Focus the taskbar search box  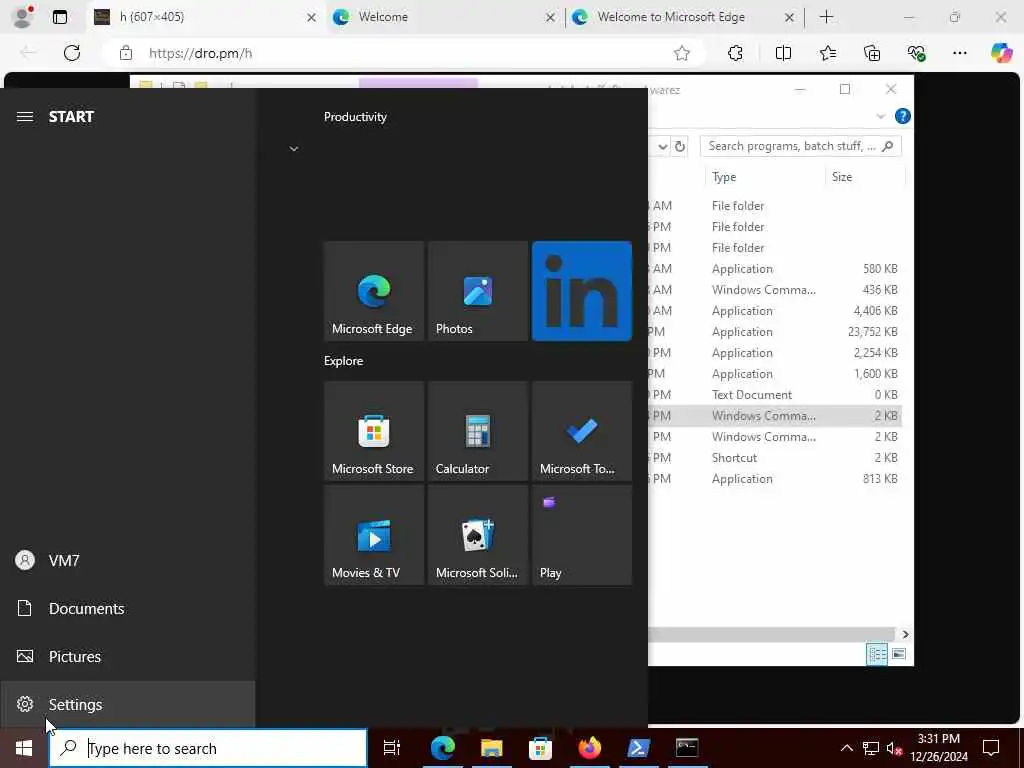click(208, 748)
